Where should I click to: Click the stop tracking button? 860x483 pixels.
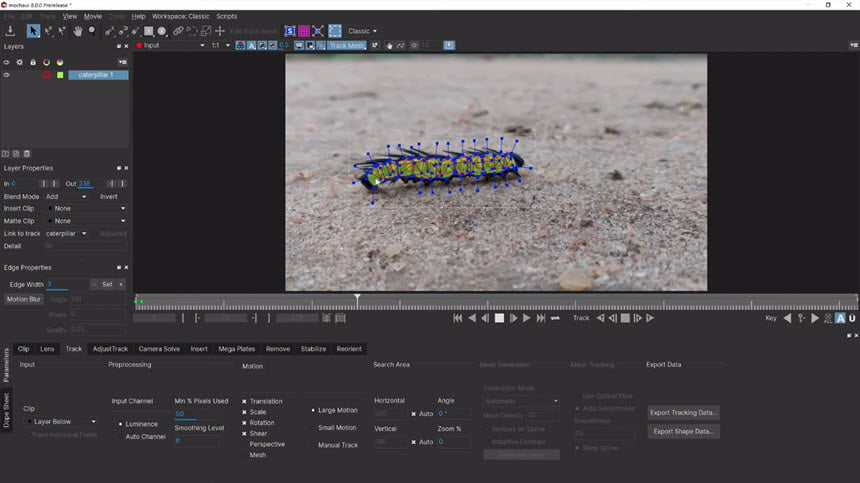[x=625, y=318]
